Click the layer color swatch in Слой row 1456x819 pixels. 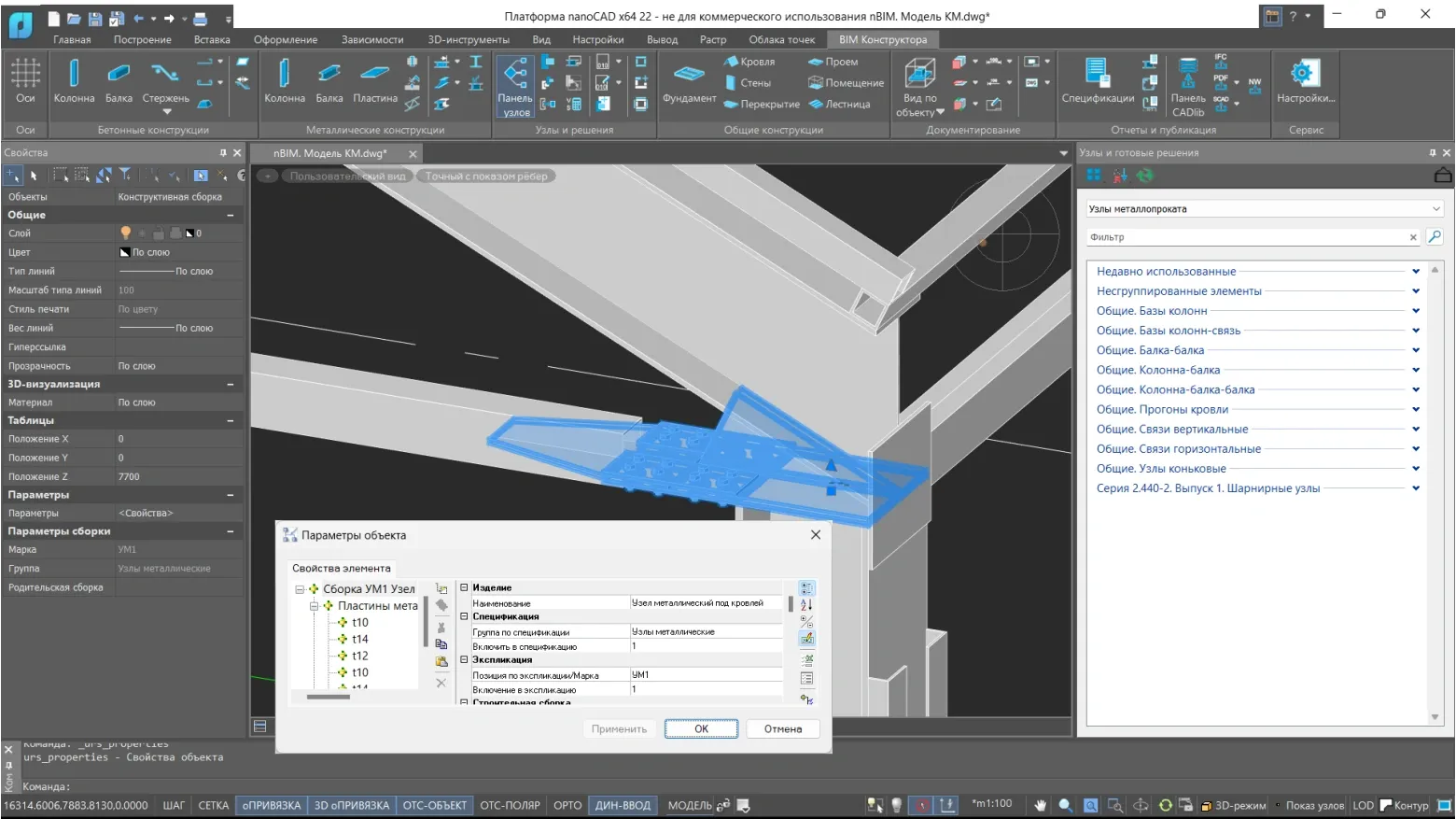(190, 233)
